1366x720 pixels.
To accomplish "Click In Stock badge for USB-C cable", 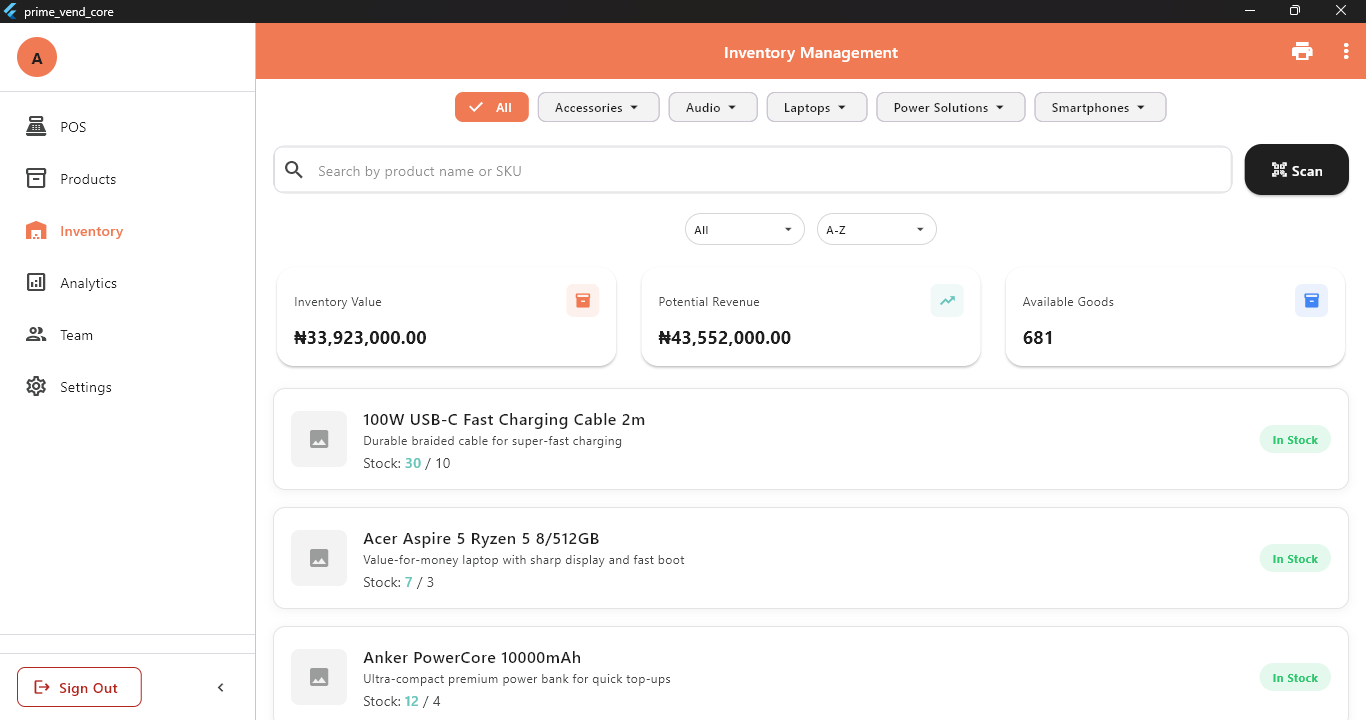I will [x=1295, y=440].
